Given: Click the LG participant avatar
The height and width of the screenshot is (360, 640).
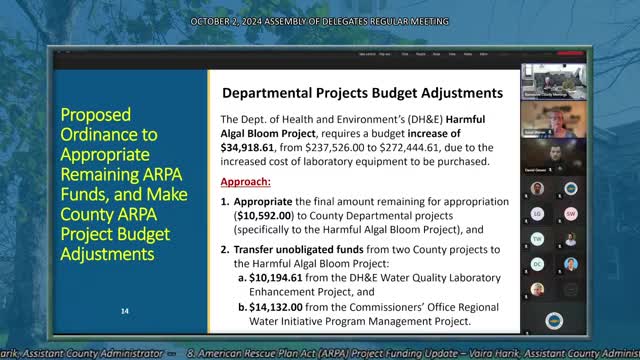Looking at the screenshot, I should tap(537, 214).
